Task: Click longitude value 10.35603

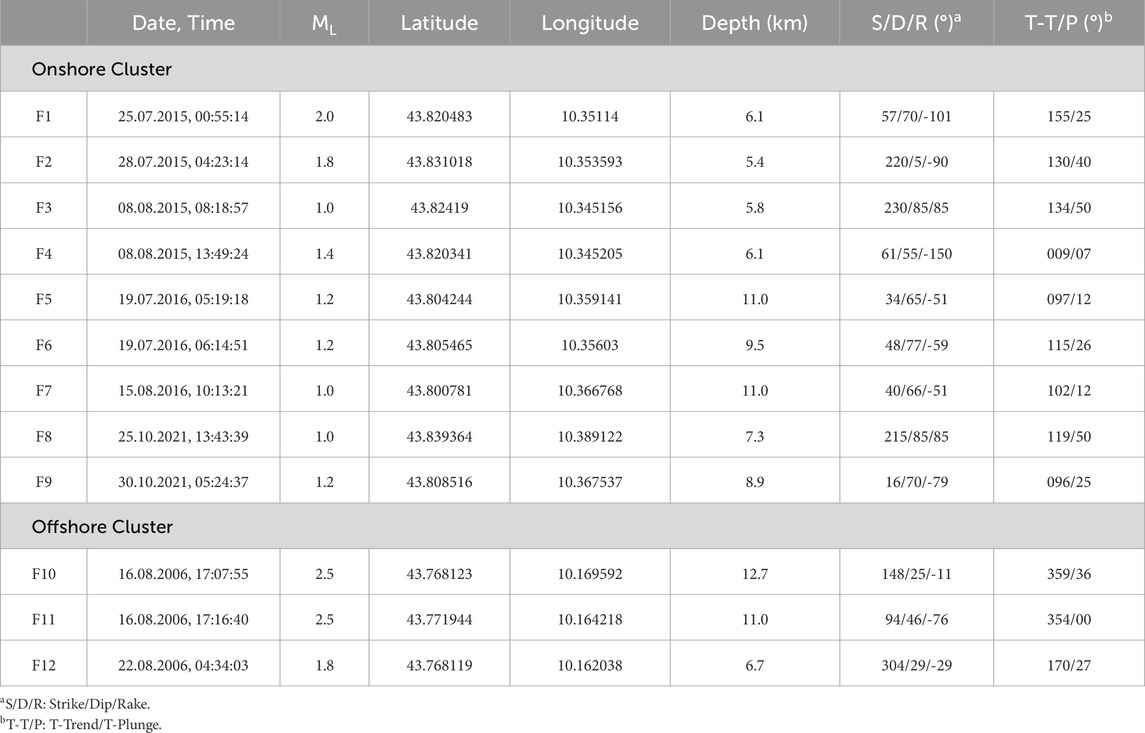Action: click(x=590, y=345)
